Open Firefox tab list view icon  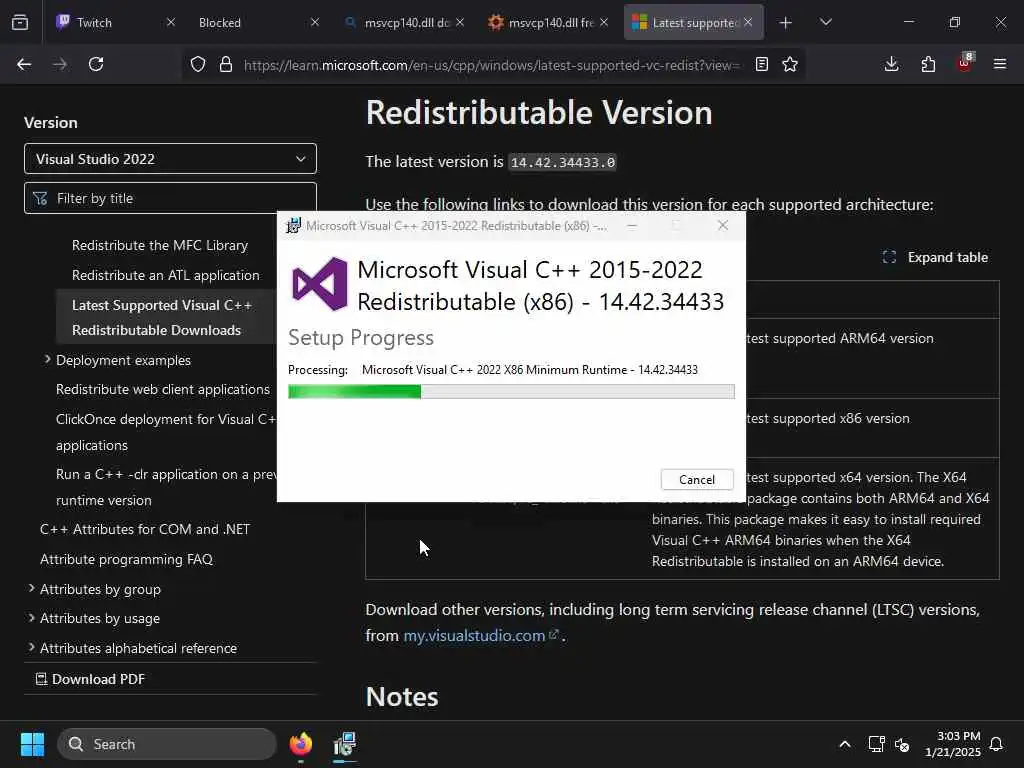(20, 23)
